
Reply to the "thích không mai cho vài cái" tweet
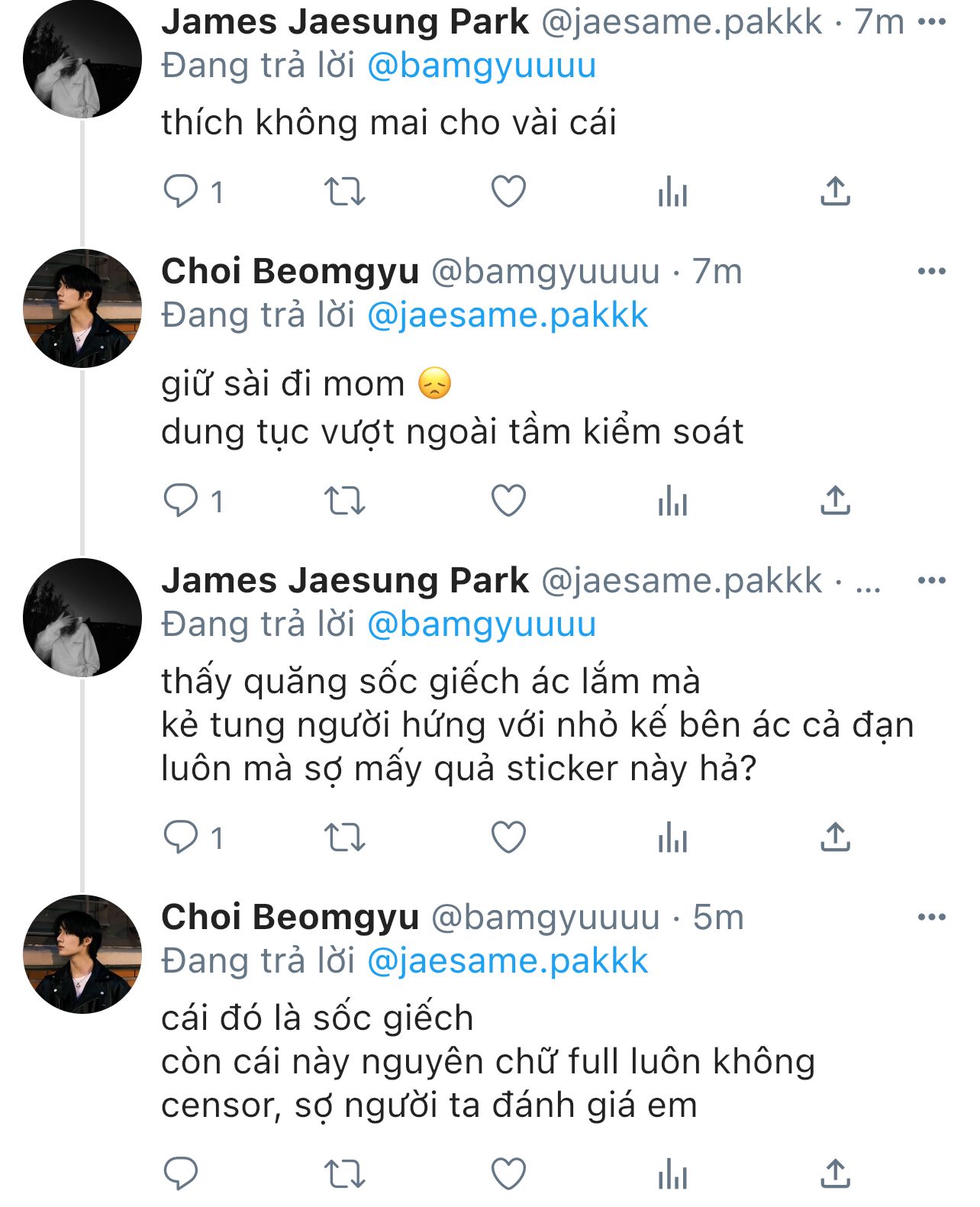181,191
